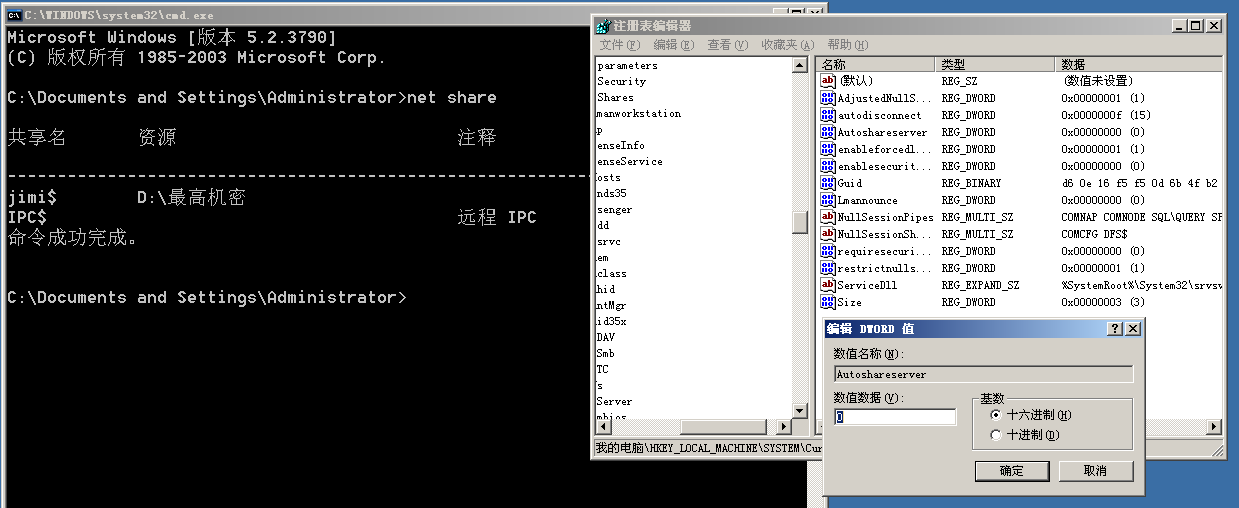This screenshot has height=508, width=1239.
Task: Click the enableforcedl... DWORD value icon
Action: (827, 149)
